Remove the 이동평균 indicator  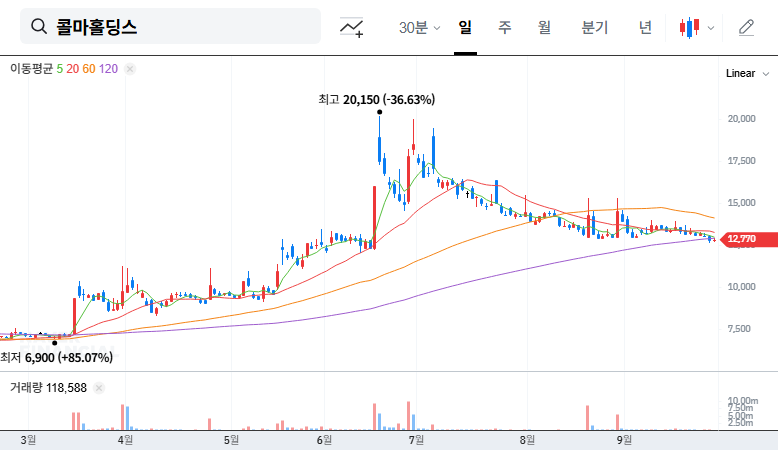coord(130,69)
